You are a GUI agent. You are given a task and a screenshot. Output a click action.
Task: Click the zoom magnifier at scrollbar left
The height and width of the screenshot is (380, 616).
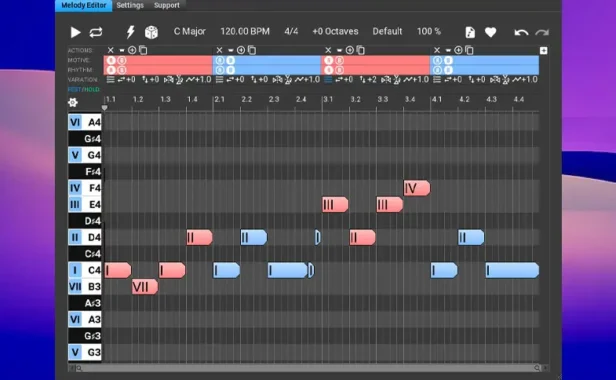pos(79,368)
